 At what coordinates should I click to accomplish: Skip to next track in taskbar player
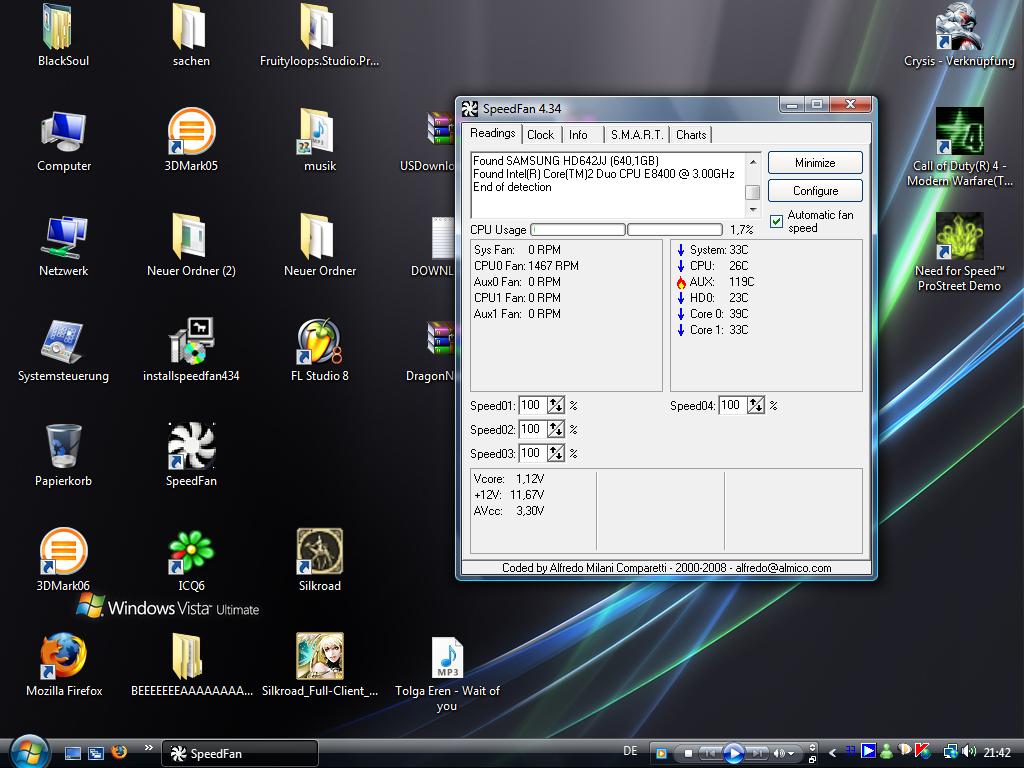point(756,753)
